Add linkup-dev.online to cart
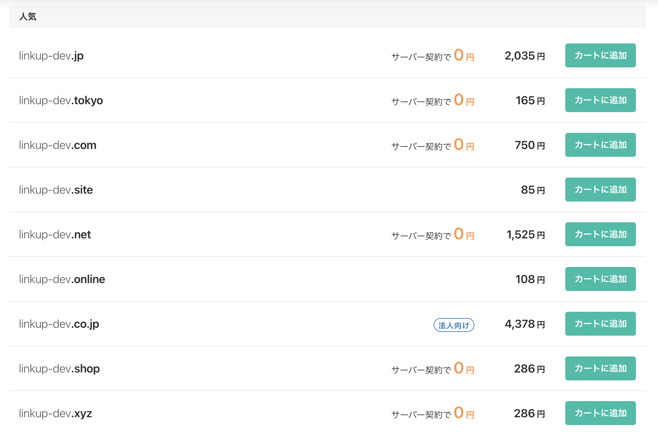The image size is (658, 432). pos(600,279)
